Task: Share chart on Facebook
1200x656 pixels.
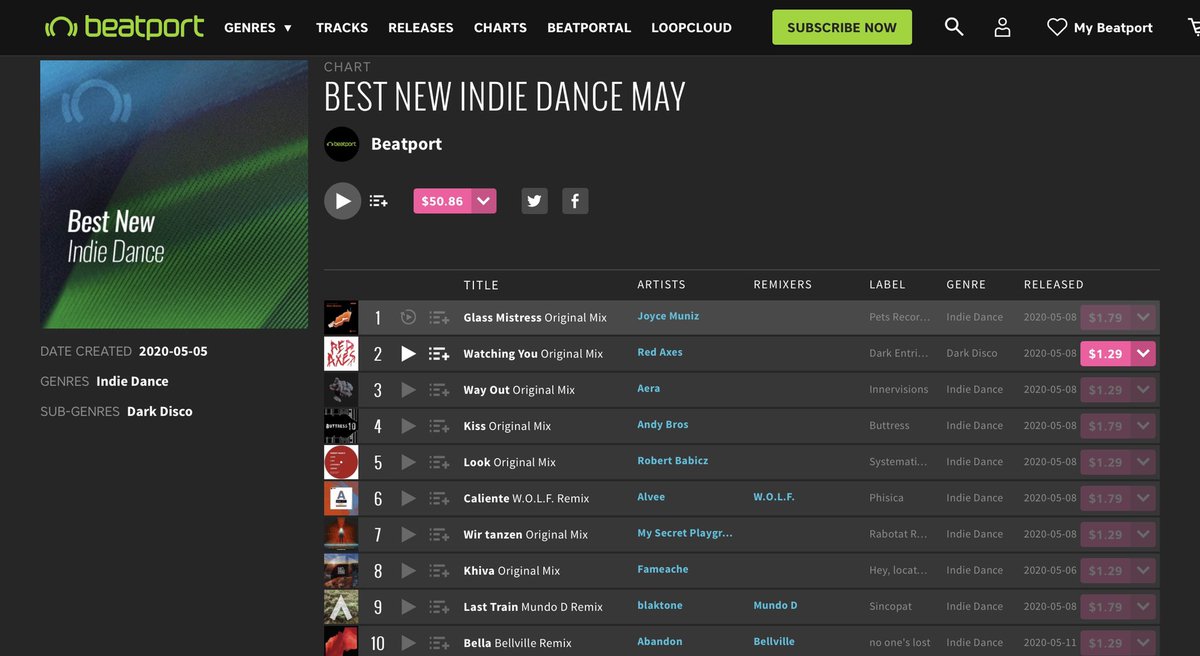Action: click(575, 201)
